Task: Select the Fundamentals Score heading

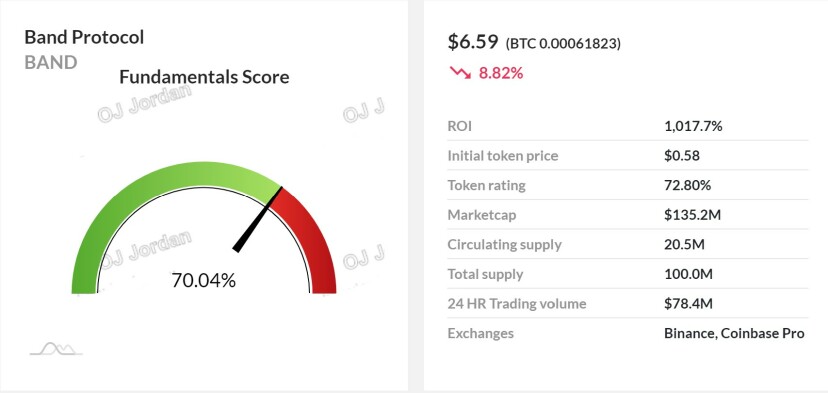Action: click(204, 77)
